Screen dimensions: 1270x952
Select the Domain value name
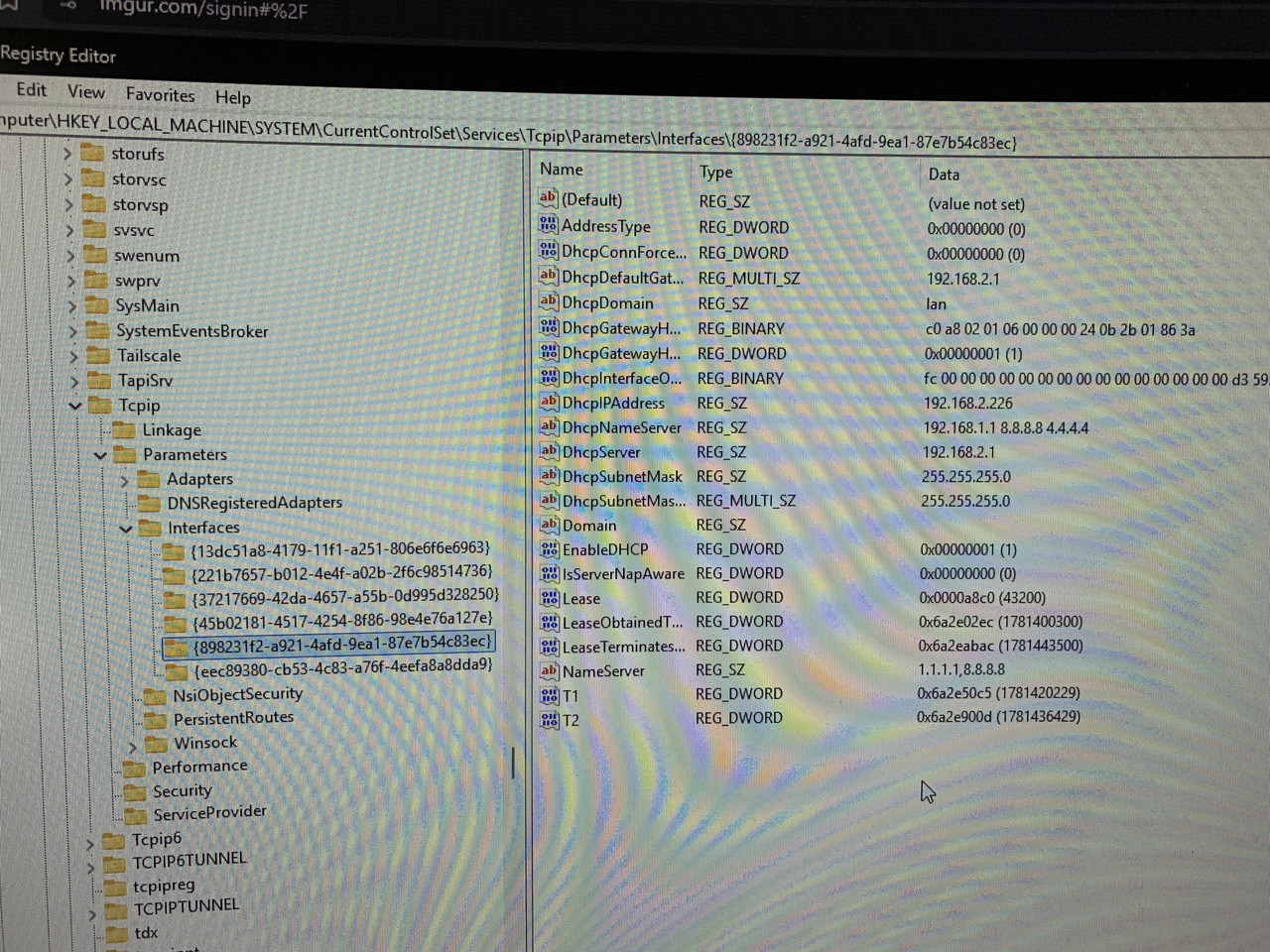tap(589, 526)
